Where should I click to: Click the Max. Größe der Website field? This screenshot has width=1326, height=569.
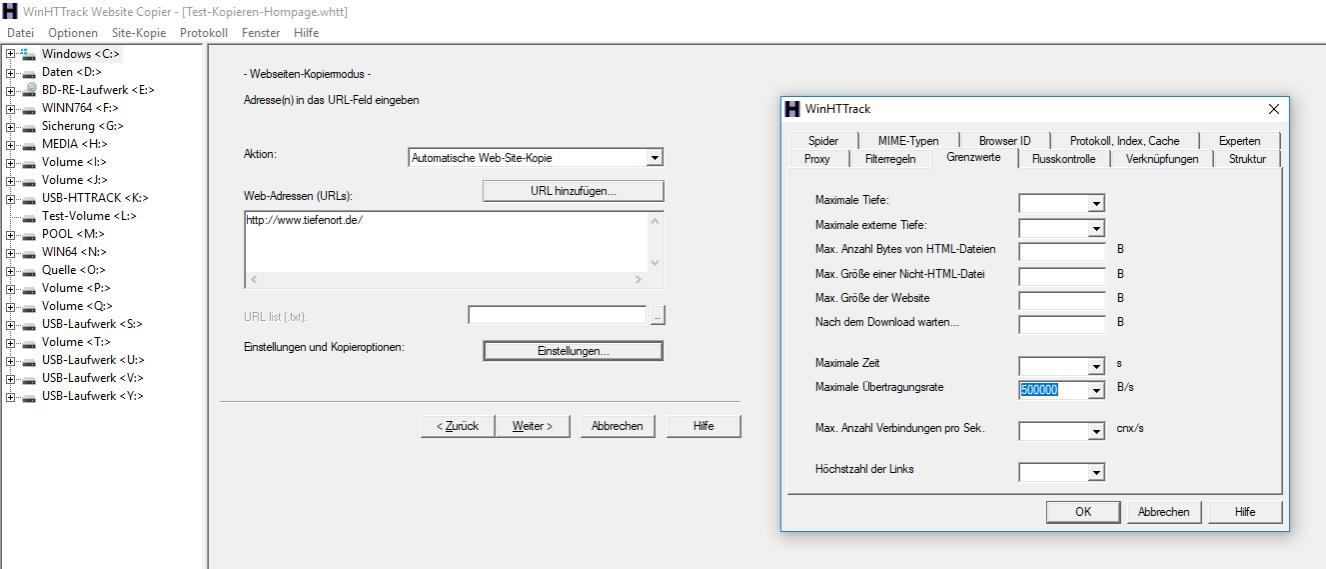(1062, 300)
